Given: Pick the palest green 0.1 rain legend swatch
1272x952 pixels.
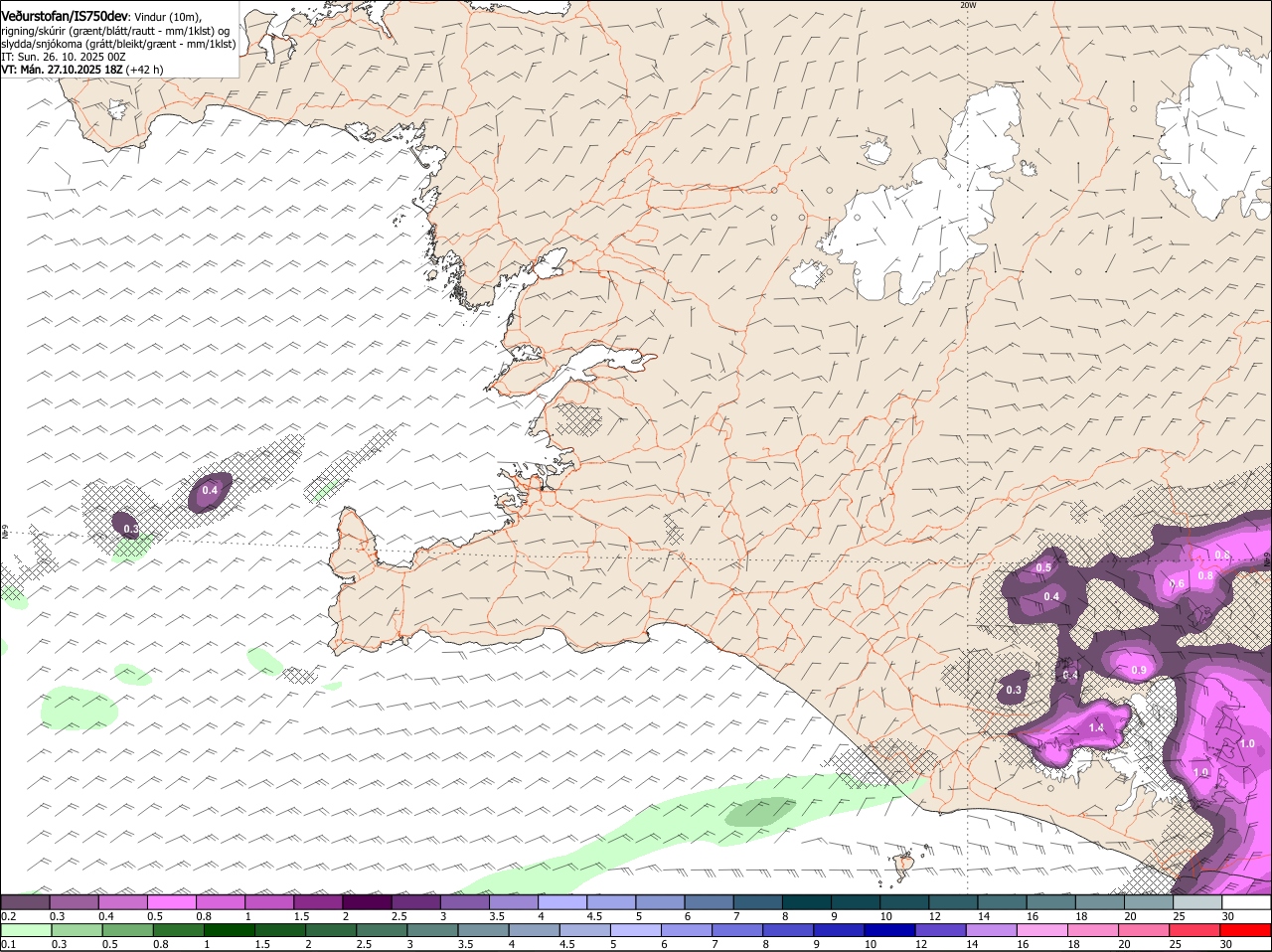Looking at the screenshot, I should click(x=25, y=930).
